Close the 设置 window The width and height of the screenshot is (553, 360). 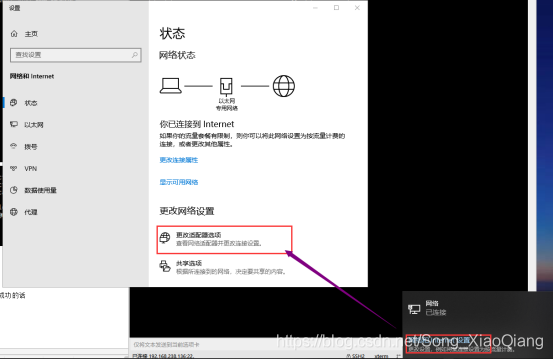(357, 8)
